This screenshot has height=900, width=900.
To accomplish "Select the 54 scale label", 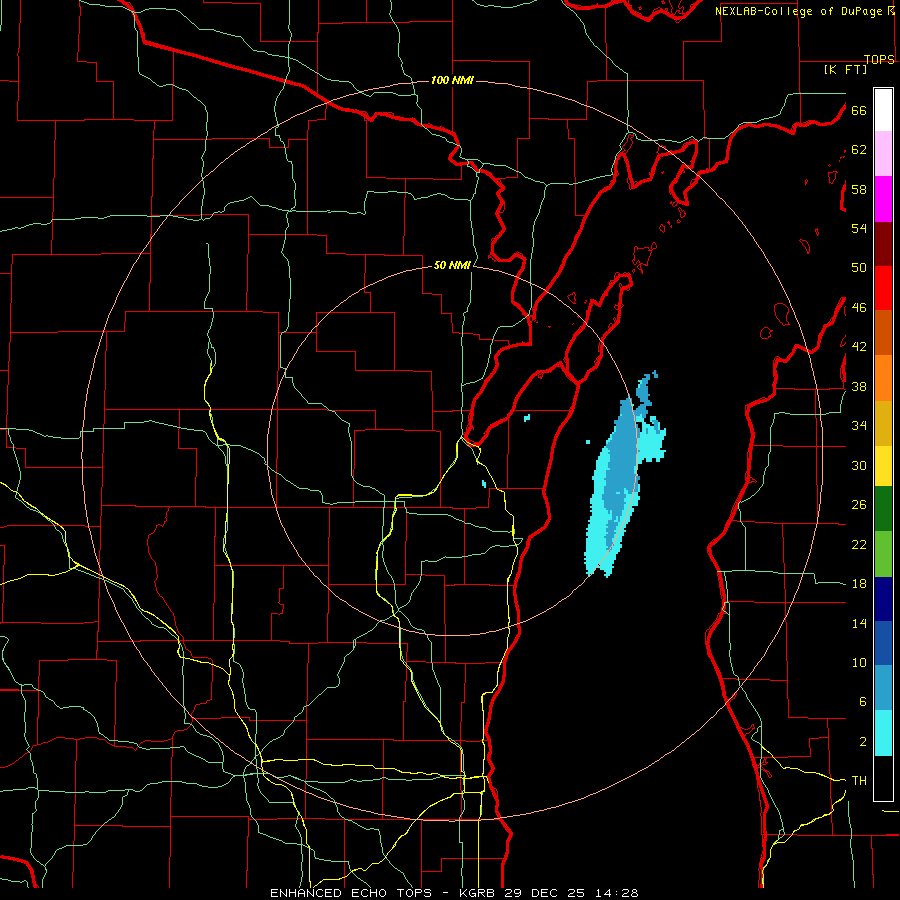I will (x=859, y=228).
